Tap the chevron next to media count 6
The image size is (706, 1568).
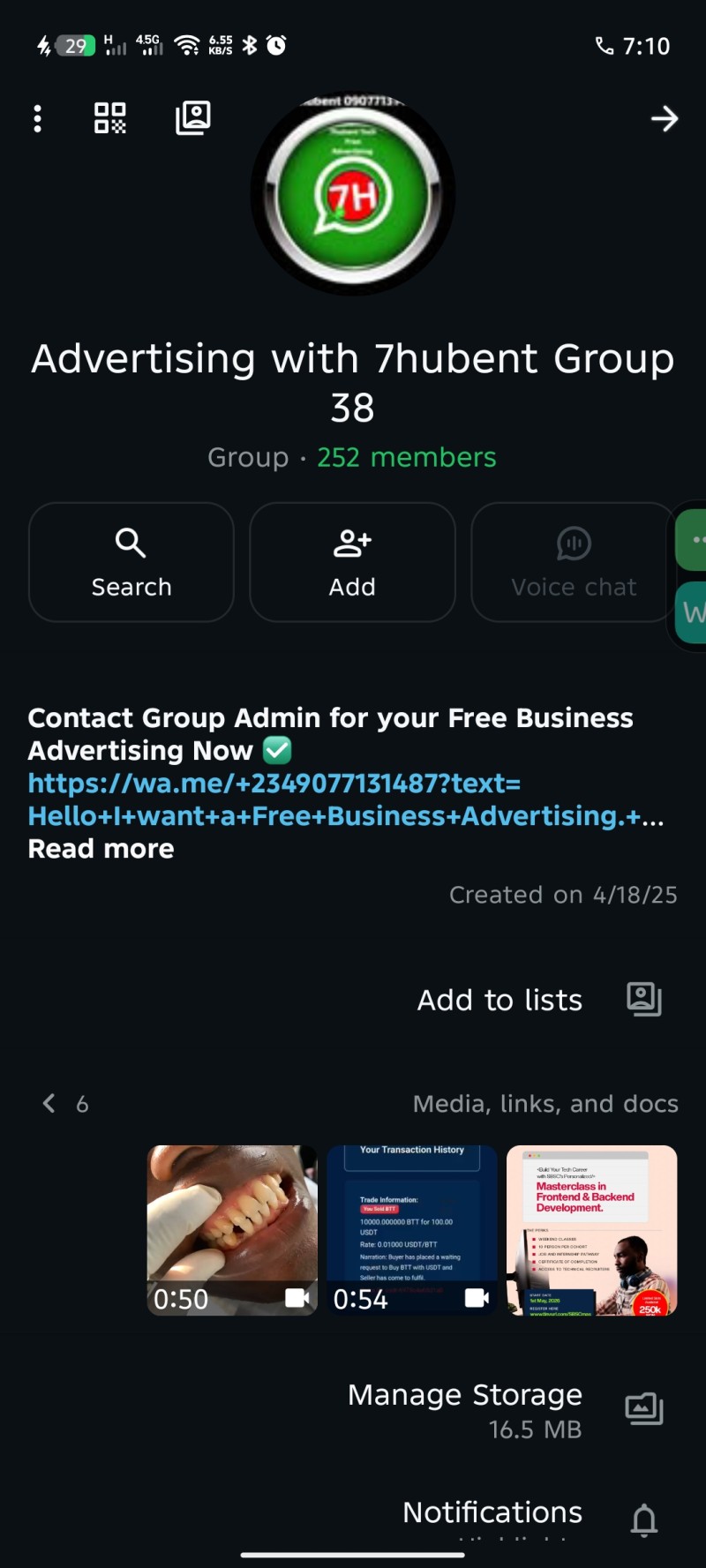[49, 1103]
